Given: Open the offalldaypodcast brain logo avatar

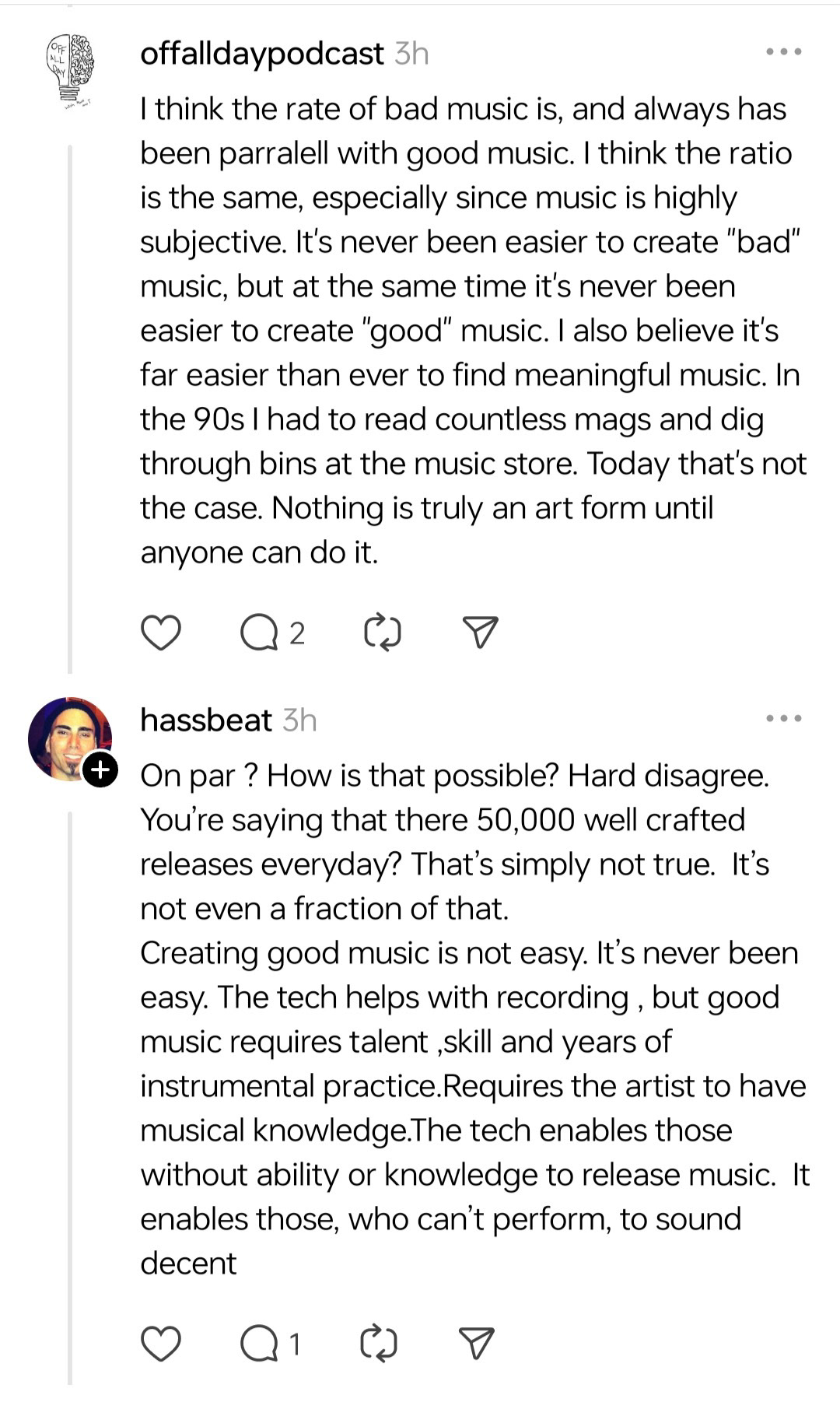Looking at the screenshot, I should point(71,69).
